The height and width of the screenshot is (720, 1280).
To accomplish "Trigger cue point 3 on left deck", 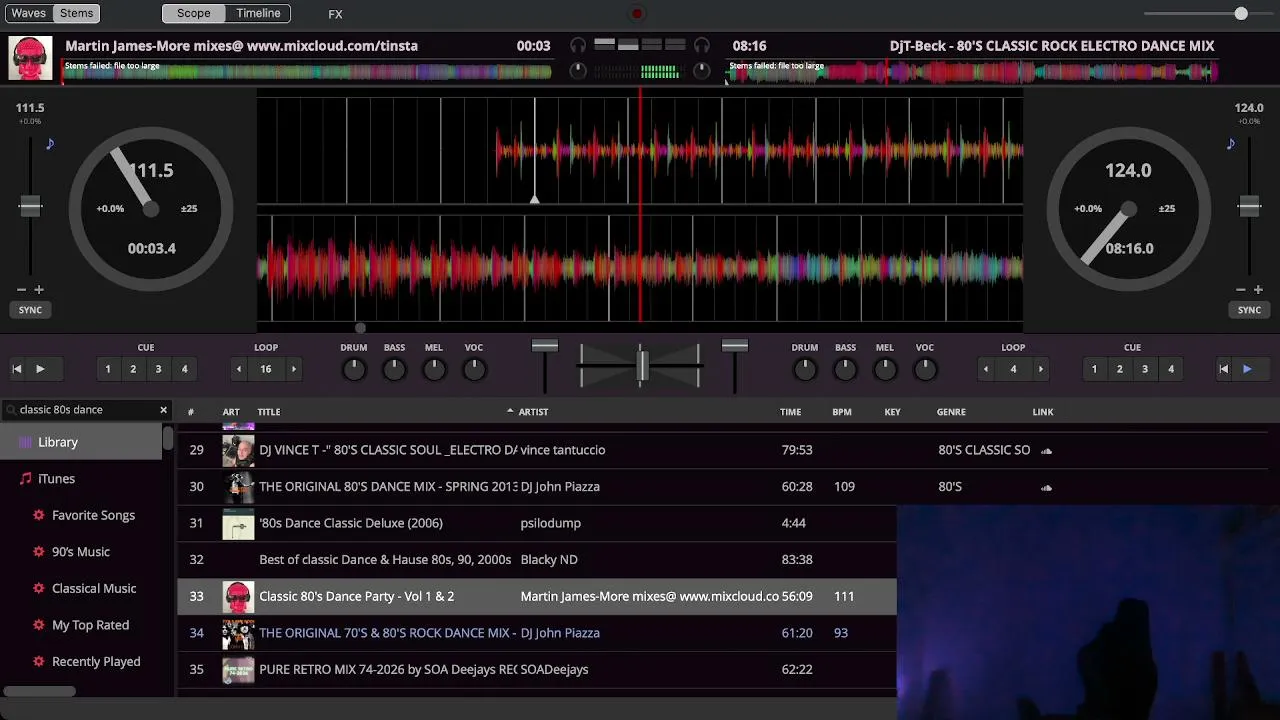I will pyautogui.click(x=158, y=369).
